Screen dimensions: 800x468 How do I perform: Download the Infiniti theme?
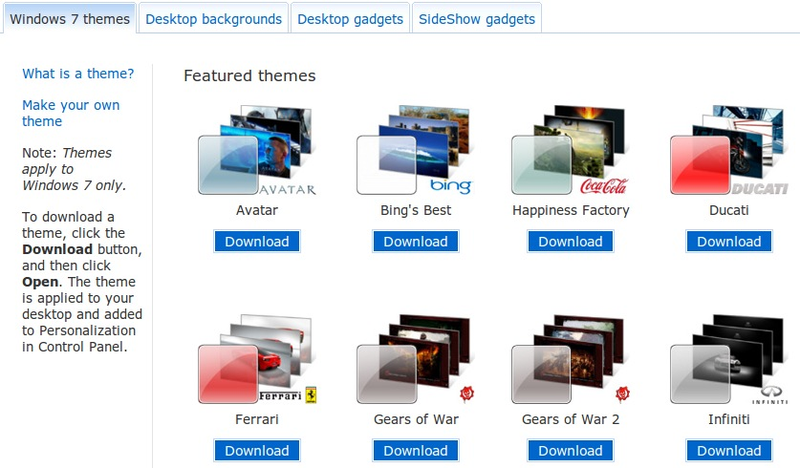tap(729, 451)
